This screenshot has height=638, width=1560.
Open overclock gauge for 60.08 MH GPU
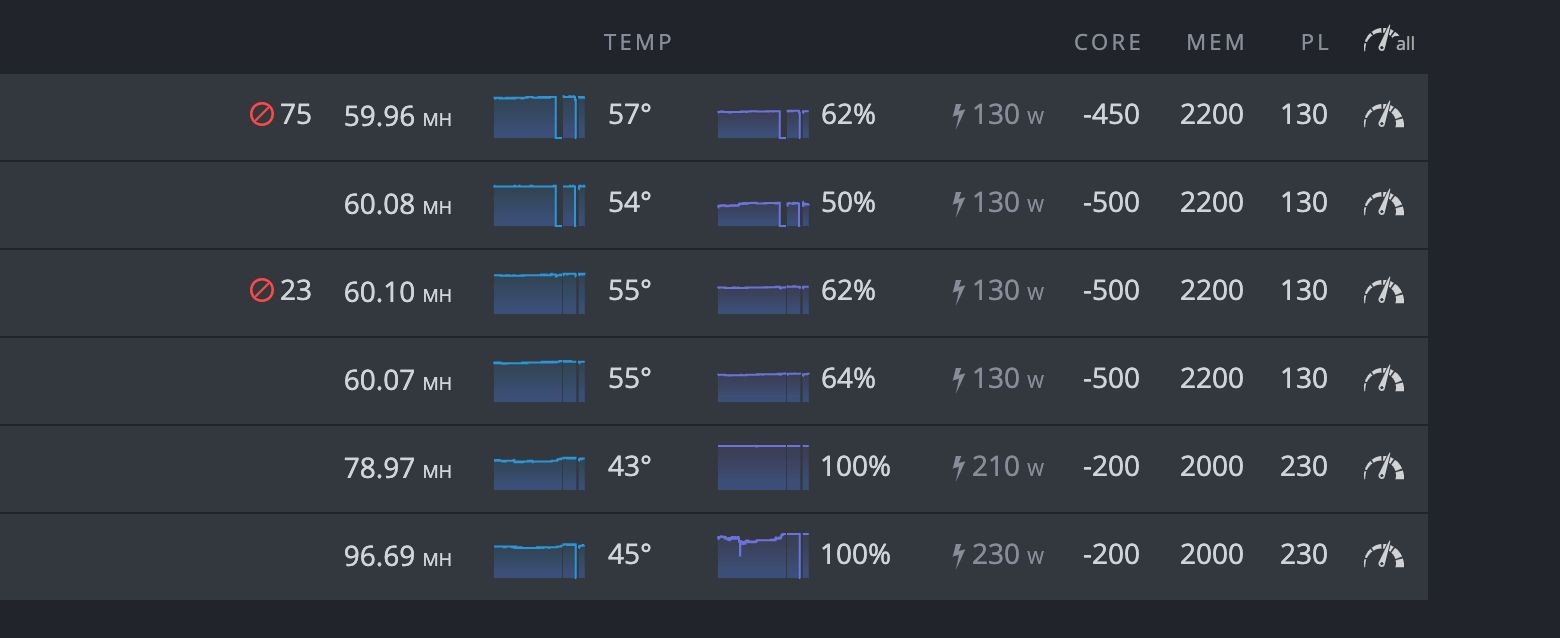(1384, 204)
